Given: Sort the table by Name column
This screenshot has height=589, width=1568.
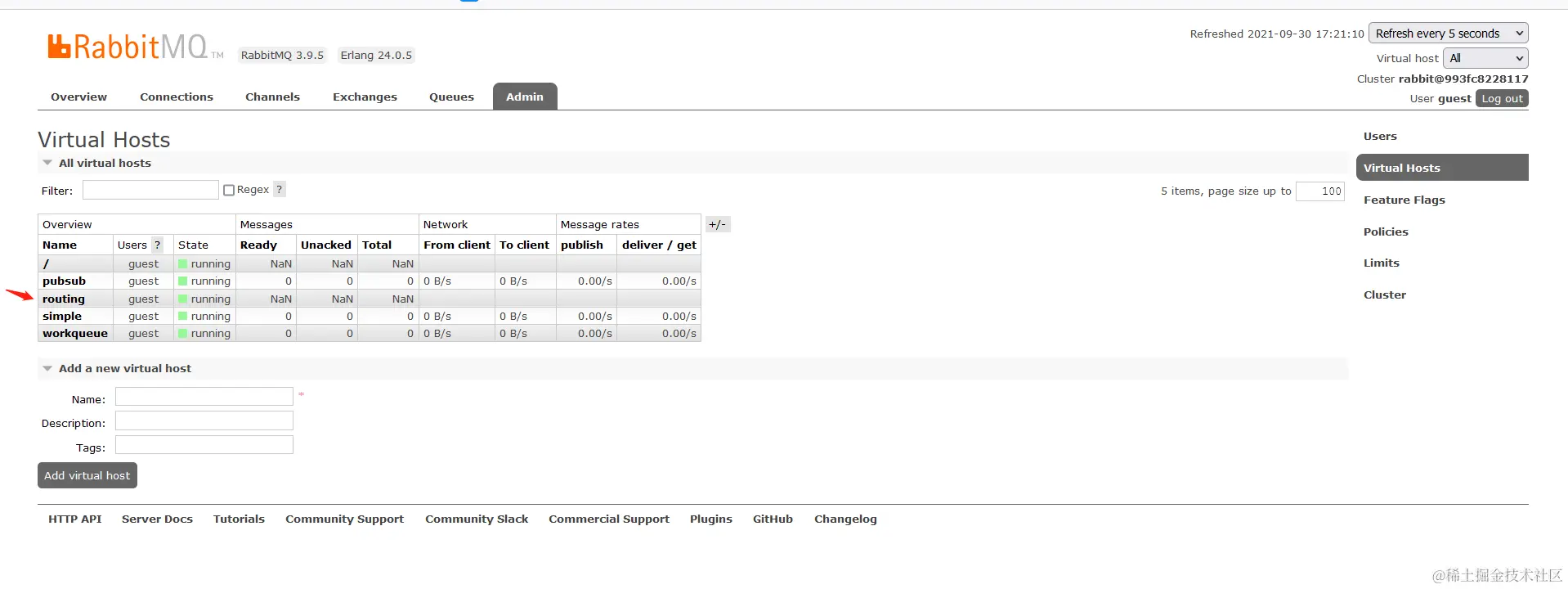Looking at the screenshot, I should click(x=60, y=245).
